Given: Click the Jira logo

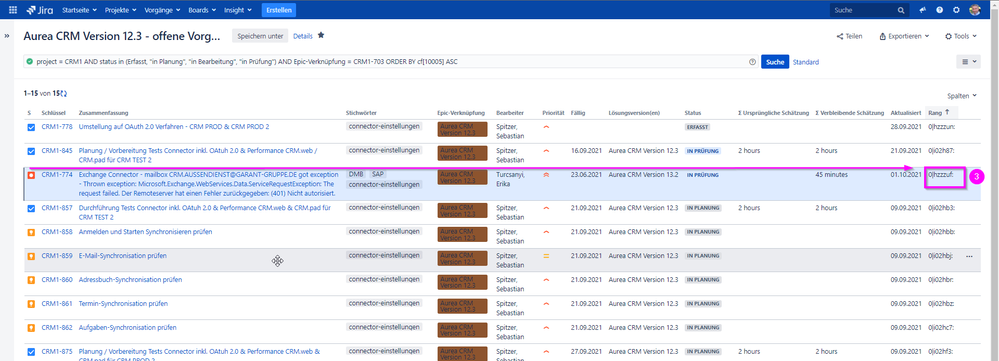Looking at the screenshot, I should (x=40, y=10).
